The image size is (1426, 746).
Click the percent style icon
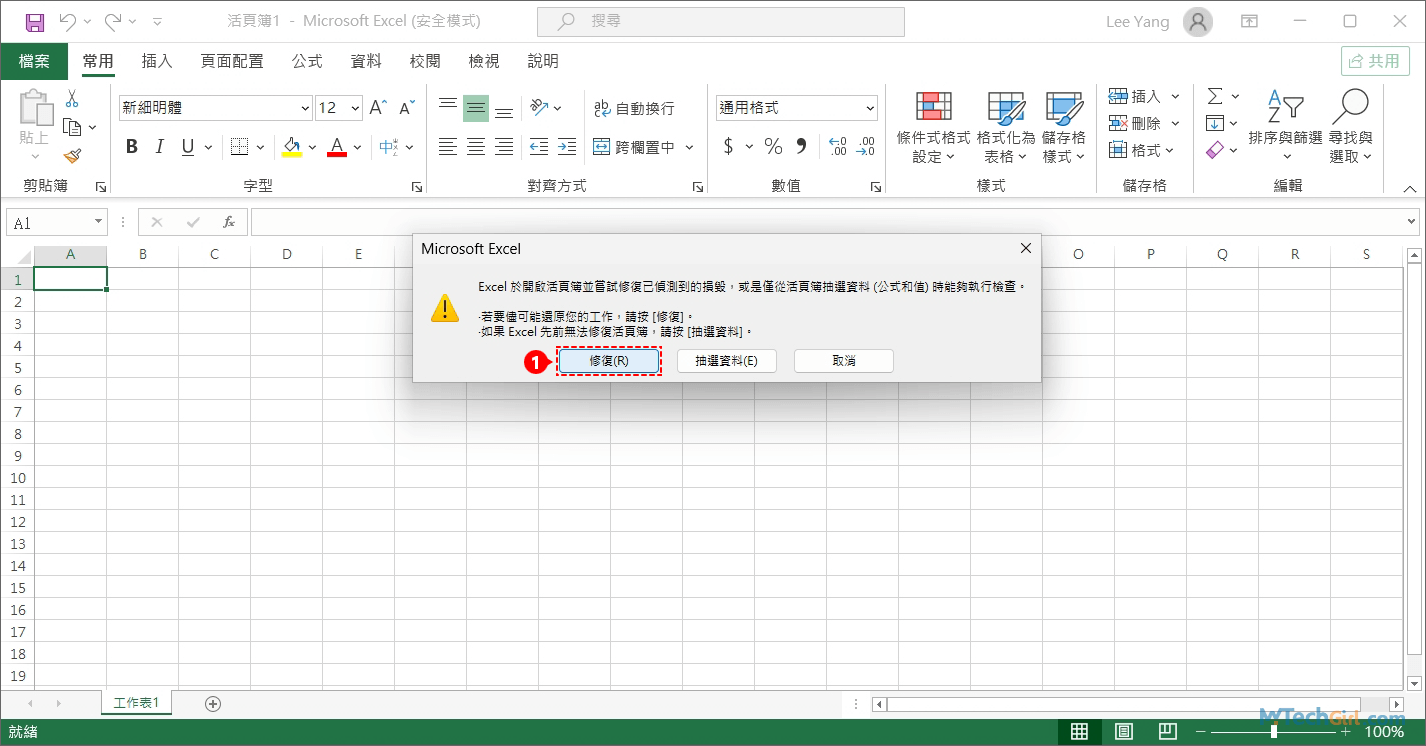773,147
